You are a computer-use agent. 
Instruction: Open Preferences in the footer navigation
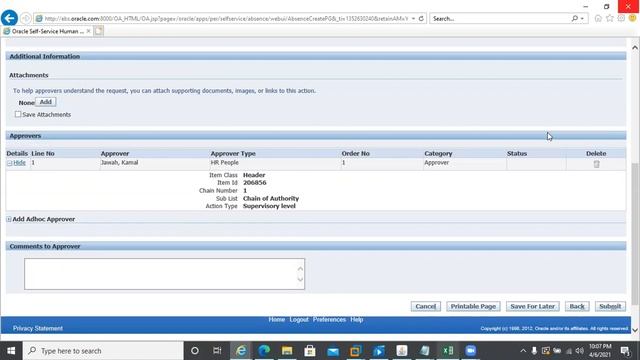(329, 320)
